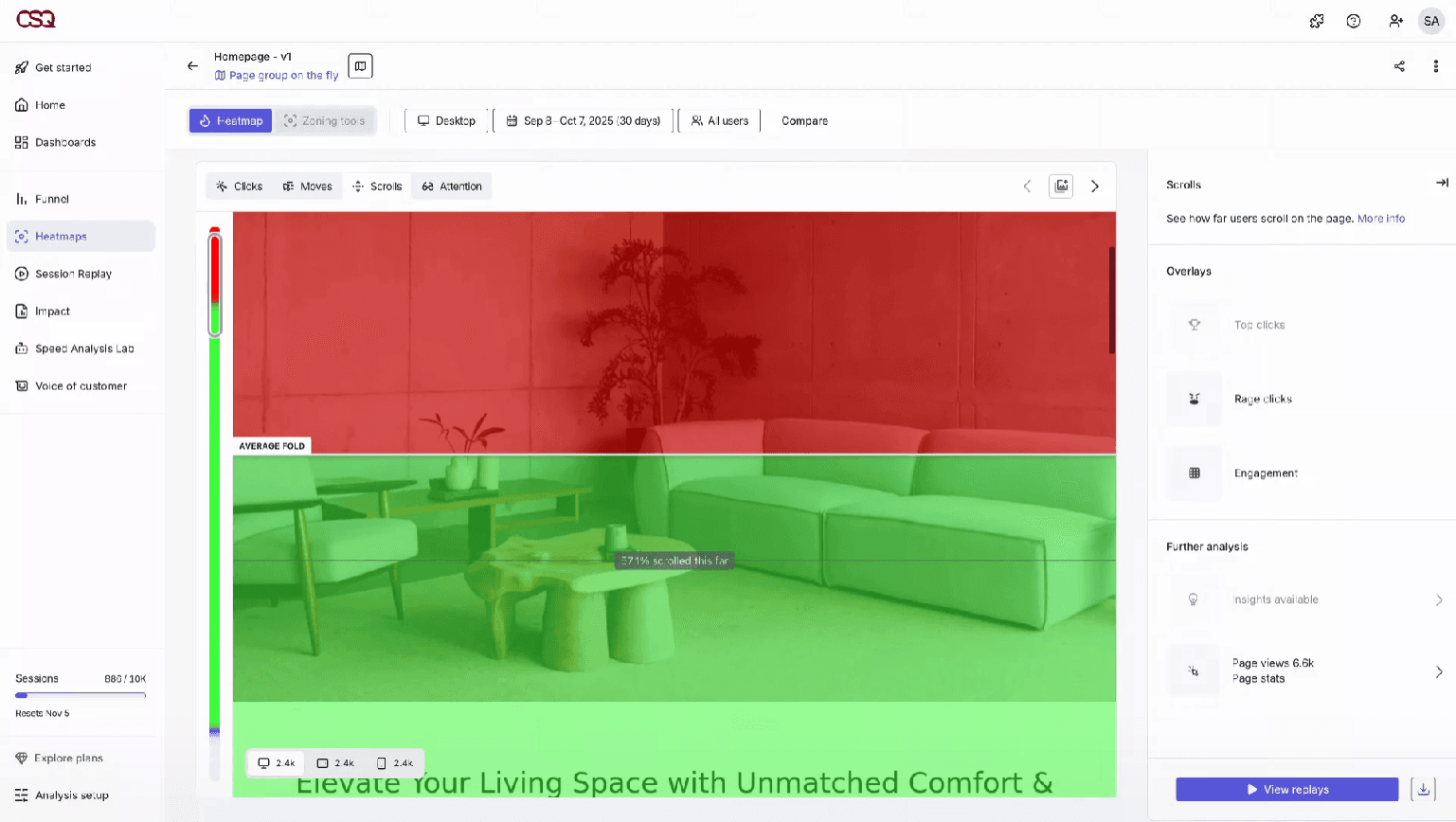This screenshot has width=1456, height=822.
Task: Open the More info link
Action: pos(1381,219)
